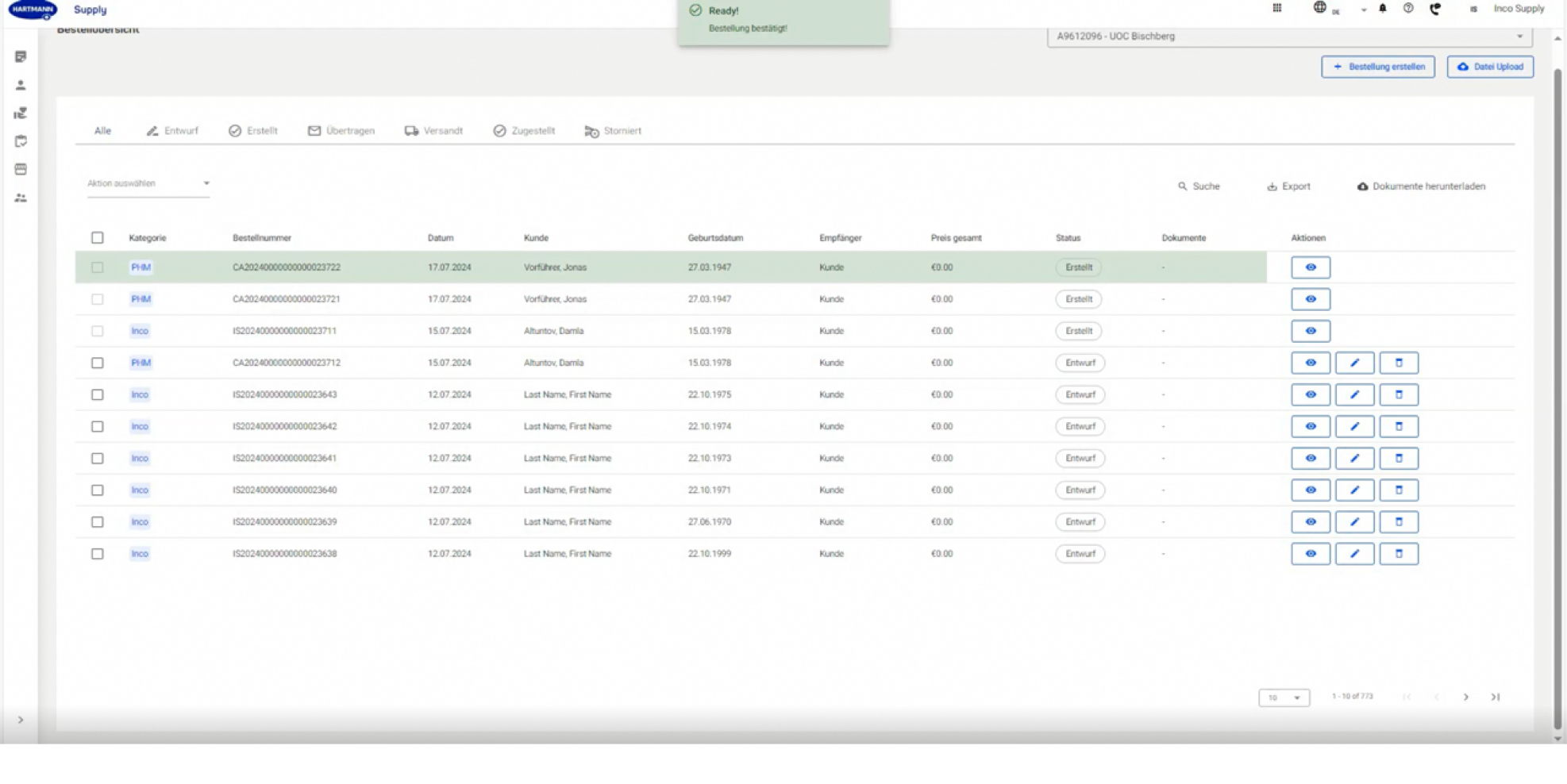Viewport: 1567px width, 784px height.
Task: Click the Export button
Action: 1288,186
